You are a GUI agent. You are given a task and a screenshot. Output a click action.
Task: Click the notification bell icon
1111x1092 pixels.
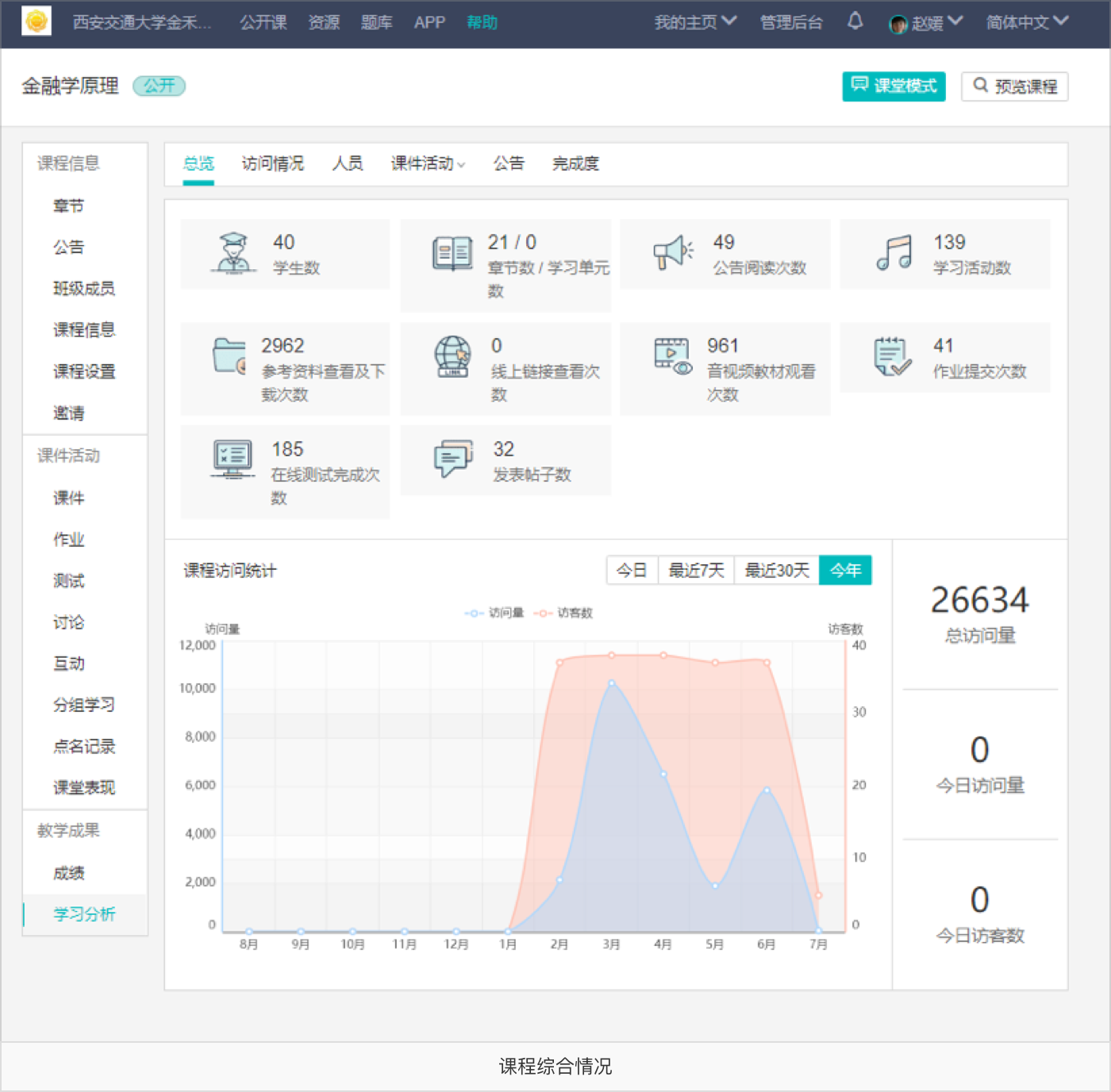tap(855, 21)
